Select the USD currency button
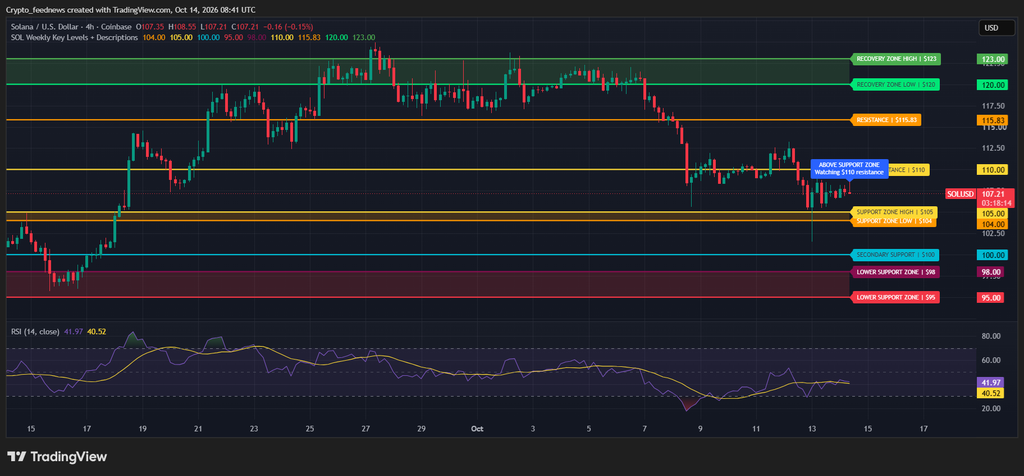This screenshot has width=1024, height=476. (991, 28)
